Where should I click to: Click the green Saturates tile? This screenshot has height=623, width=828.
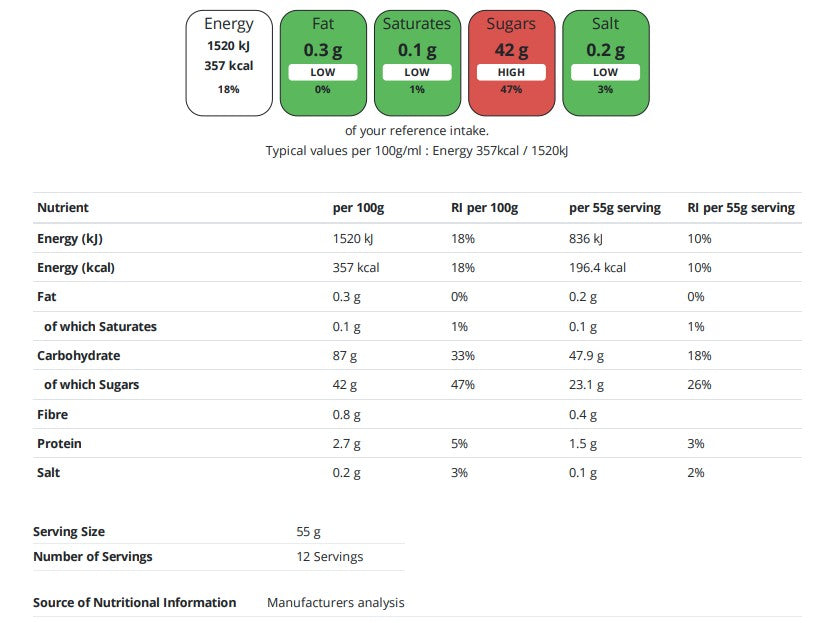(x=417, y=62)
